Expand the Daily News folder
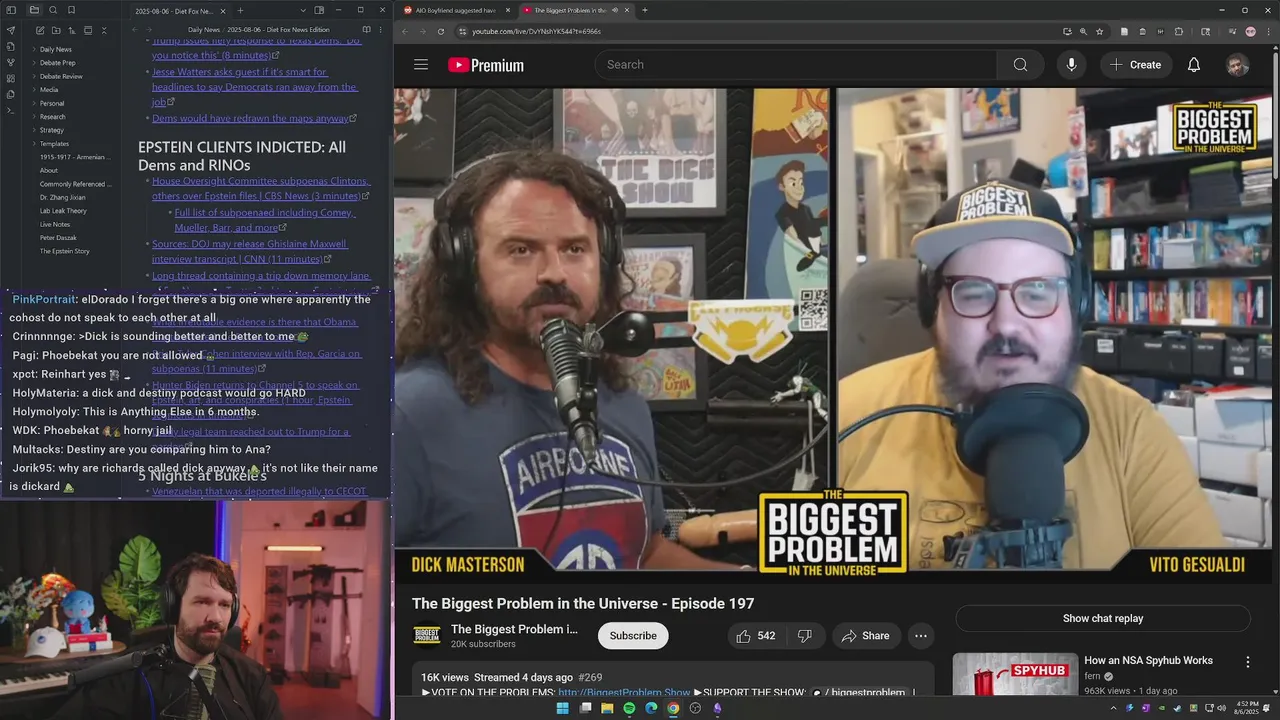Screen dimensions: 1280x720 tap(55, 49)
